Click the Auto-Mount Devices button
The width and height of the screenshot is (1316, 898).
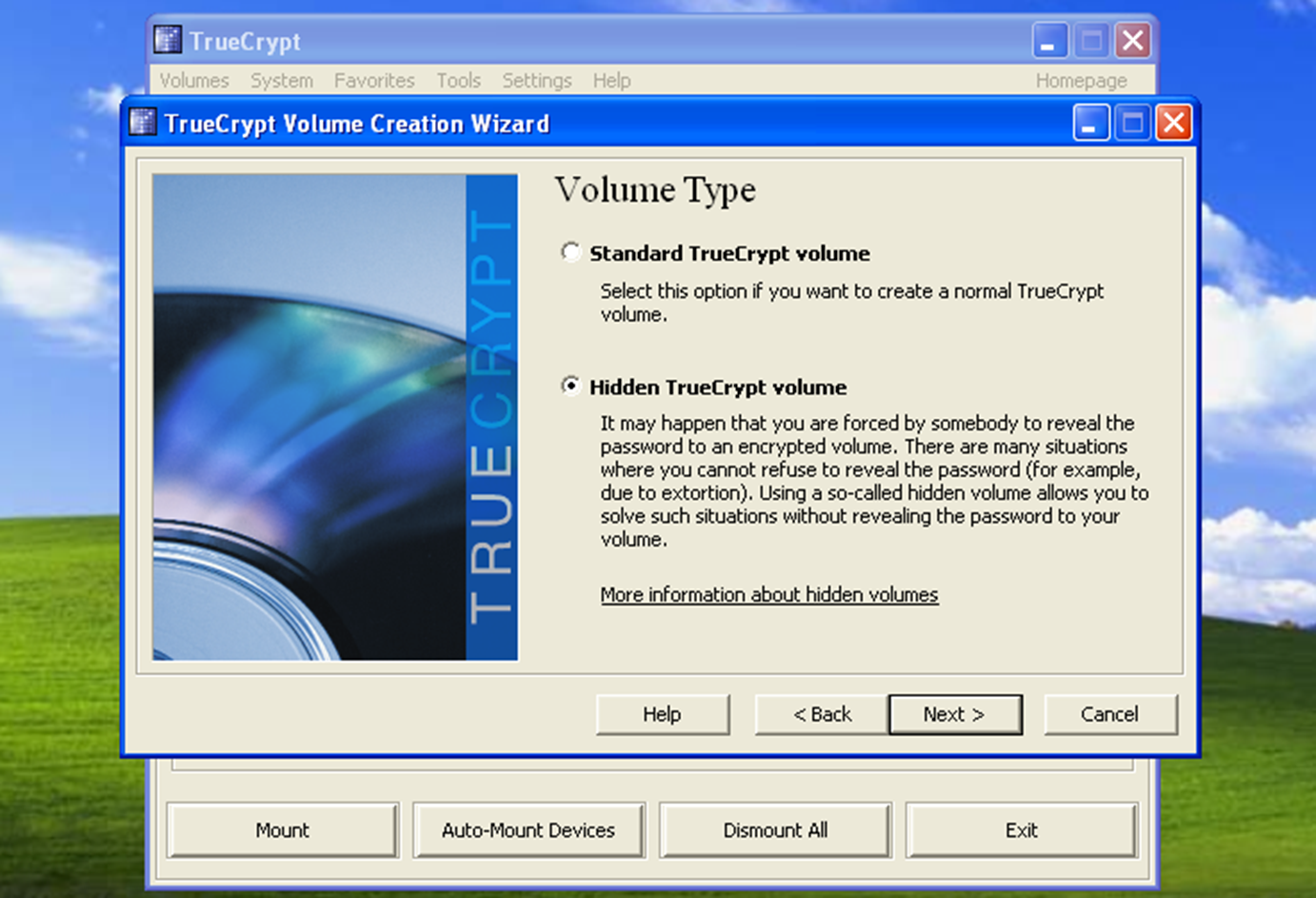click(x=528, y=830)
